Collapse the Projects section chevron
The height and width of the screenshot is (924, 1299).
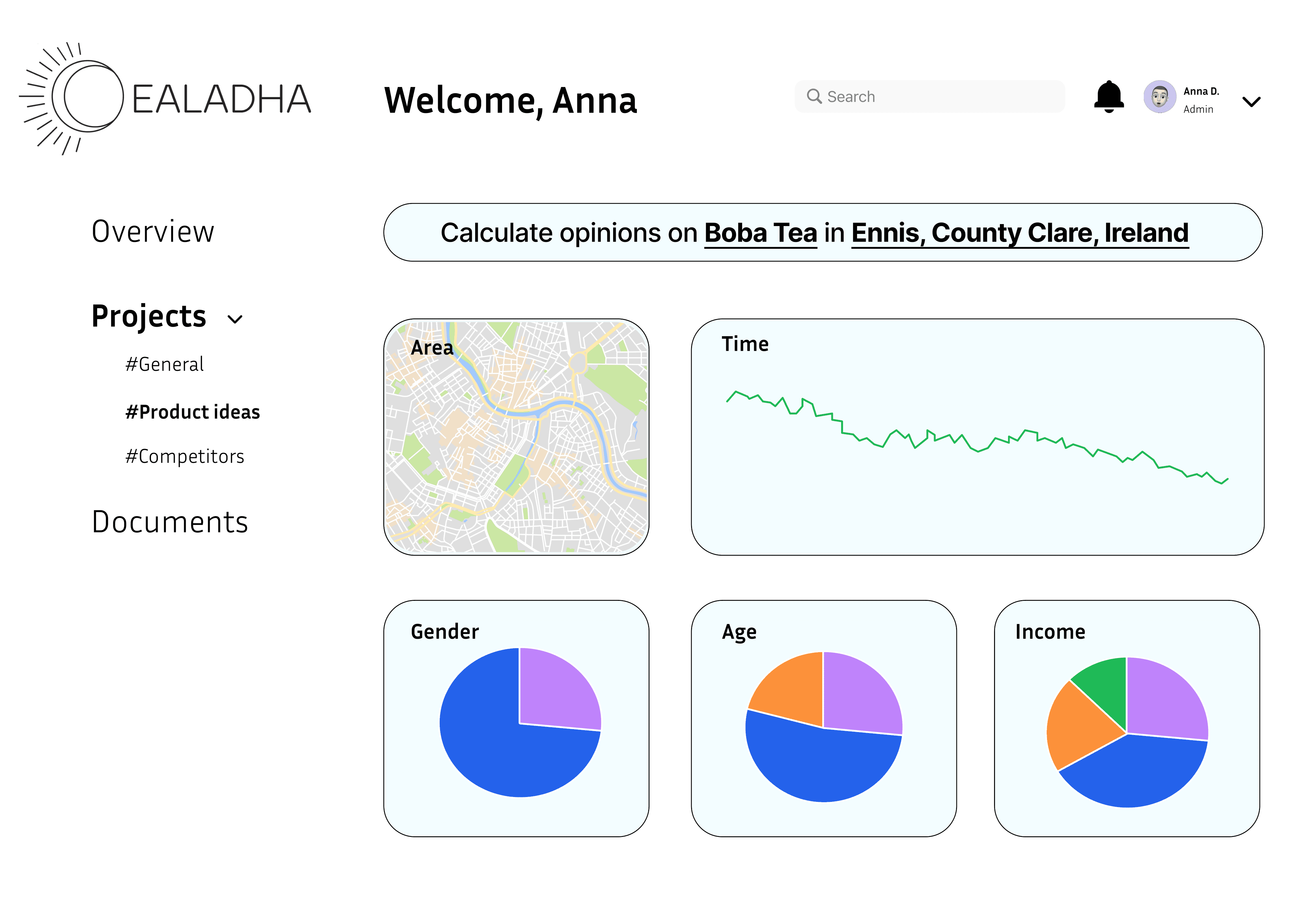[x=235, y=319]
